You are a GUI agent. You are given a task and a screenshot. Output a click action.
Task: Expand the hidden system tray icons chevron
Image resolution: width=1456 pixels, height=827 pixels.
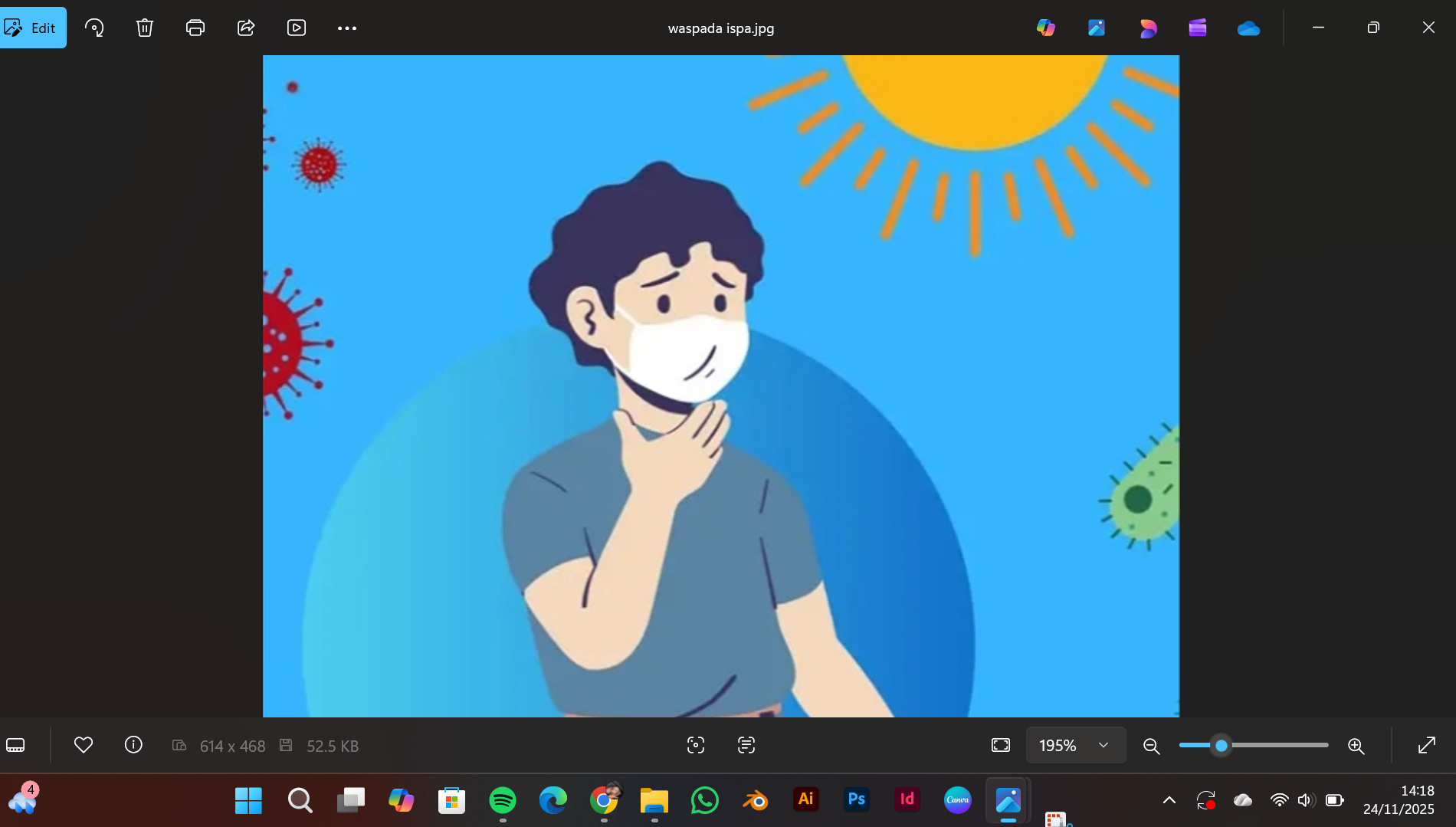click(x=1169, y=800)
